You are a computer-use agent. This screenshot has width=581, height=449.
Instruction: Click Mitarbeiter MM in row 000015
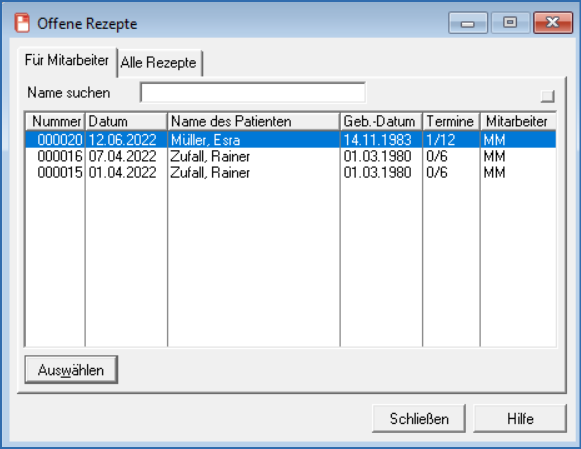[x=494, y=173]
